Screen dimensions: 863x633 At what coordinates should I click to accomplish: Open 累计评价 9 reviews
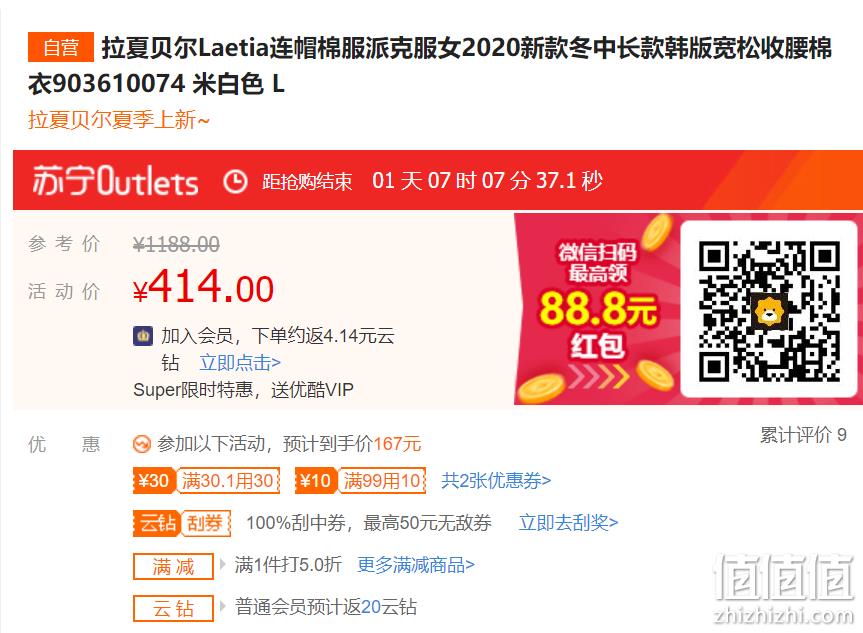click(x=804, y=435)
